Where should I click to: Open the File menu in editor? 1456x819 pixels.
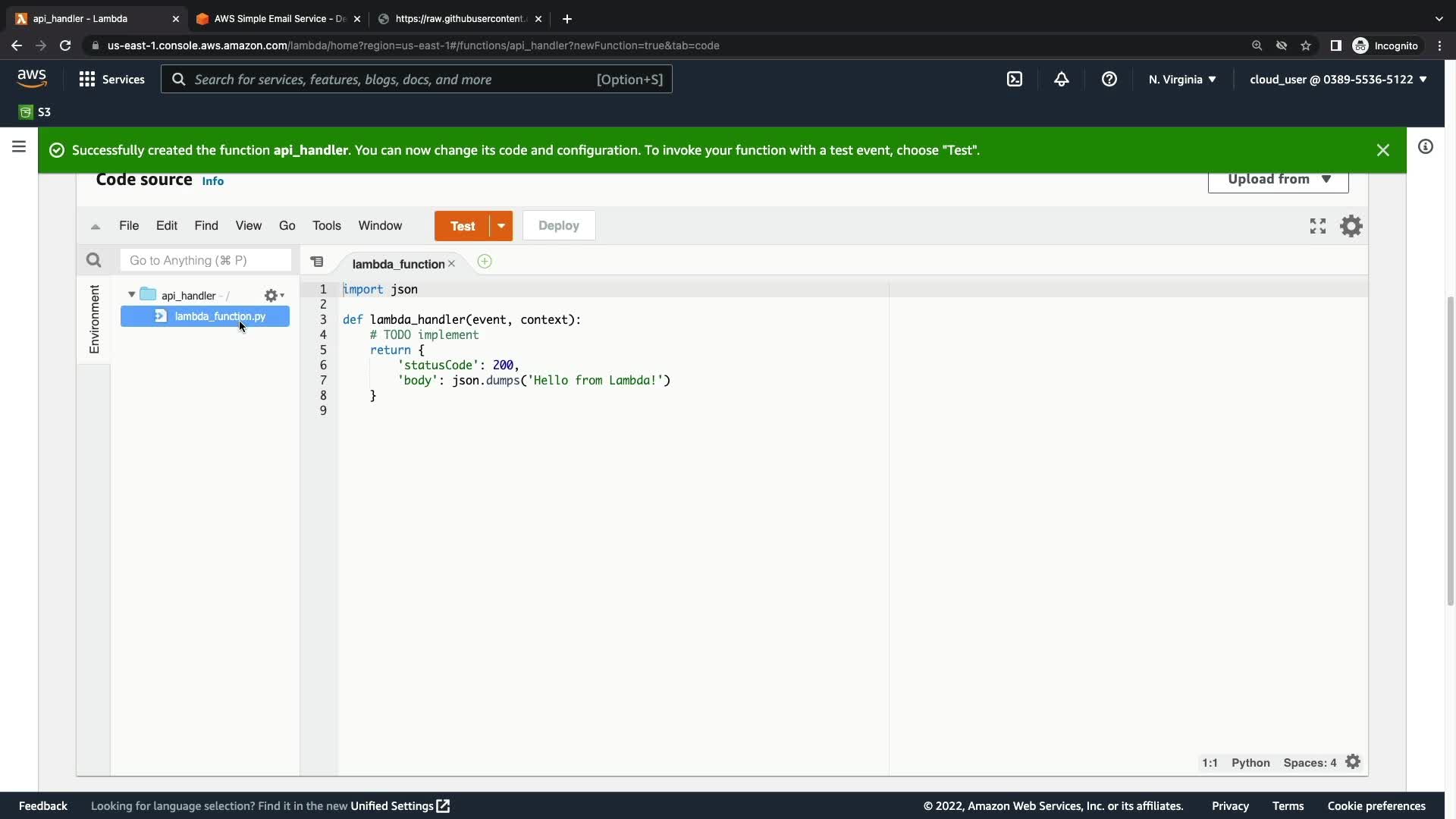click(129, 226)
